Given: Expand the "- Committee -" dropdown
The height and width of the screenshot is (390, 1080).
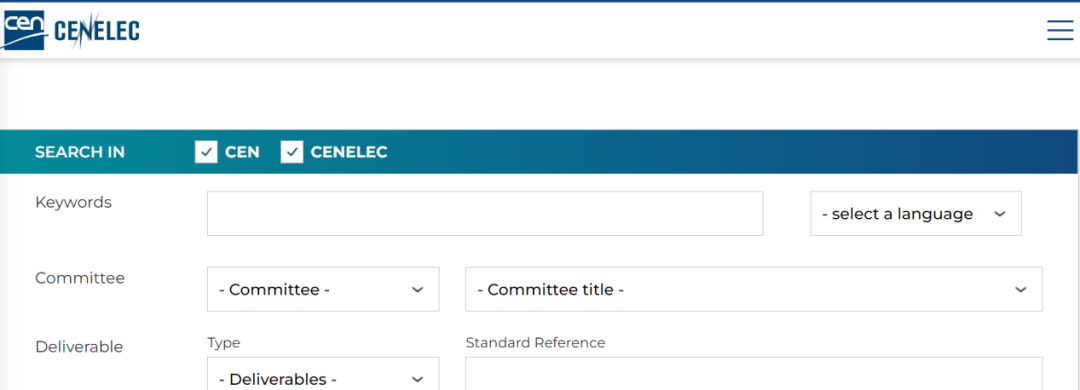Looking at the screenshot, I should 323,289.
